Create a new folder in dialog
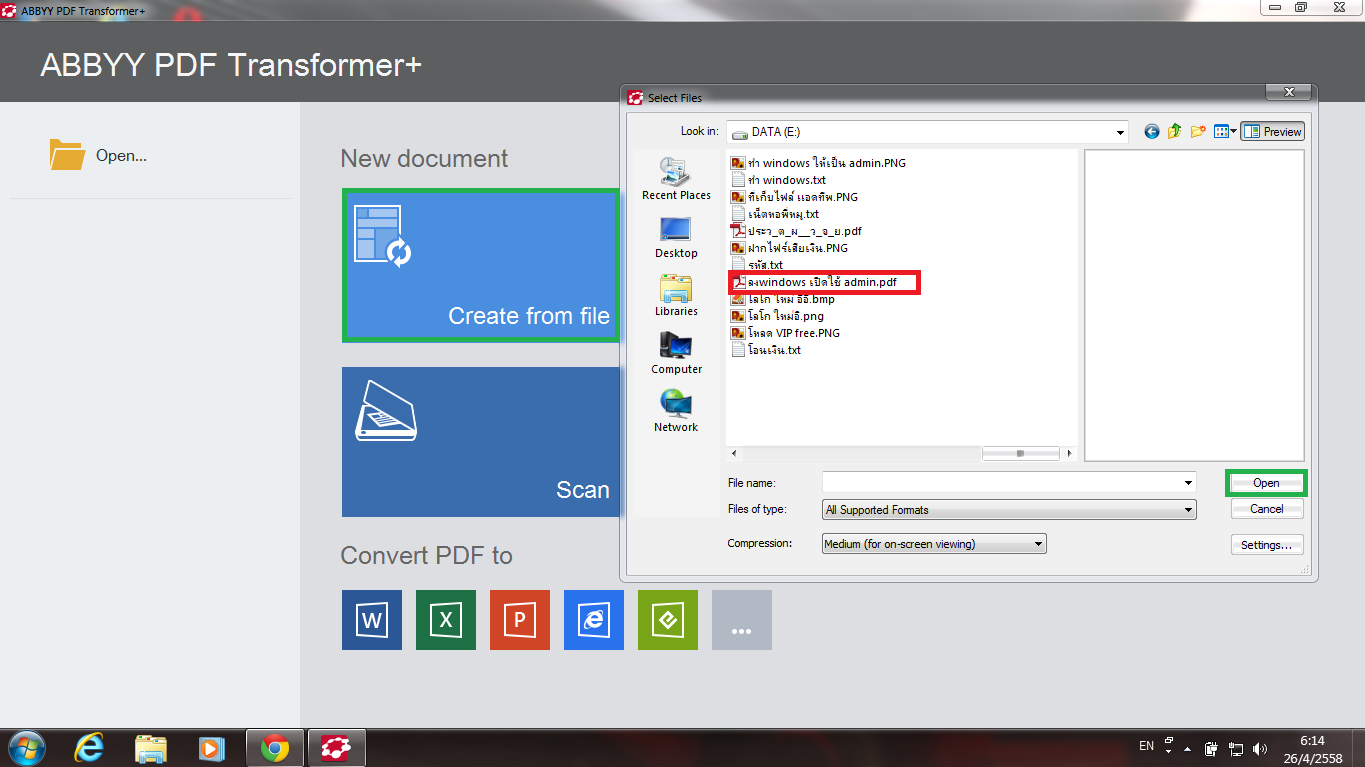1365x767 pixels. [x=1197, y=131]
